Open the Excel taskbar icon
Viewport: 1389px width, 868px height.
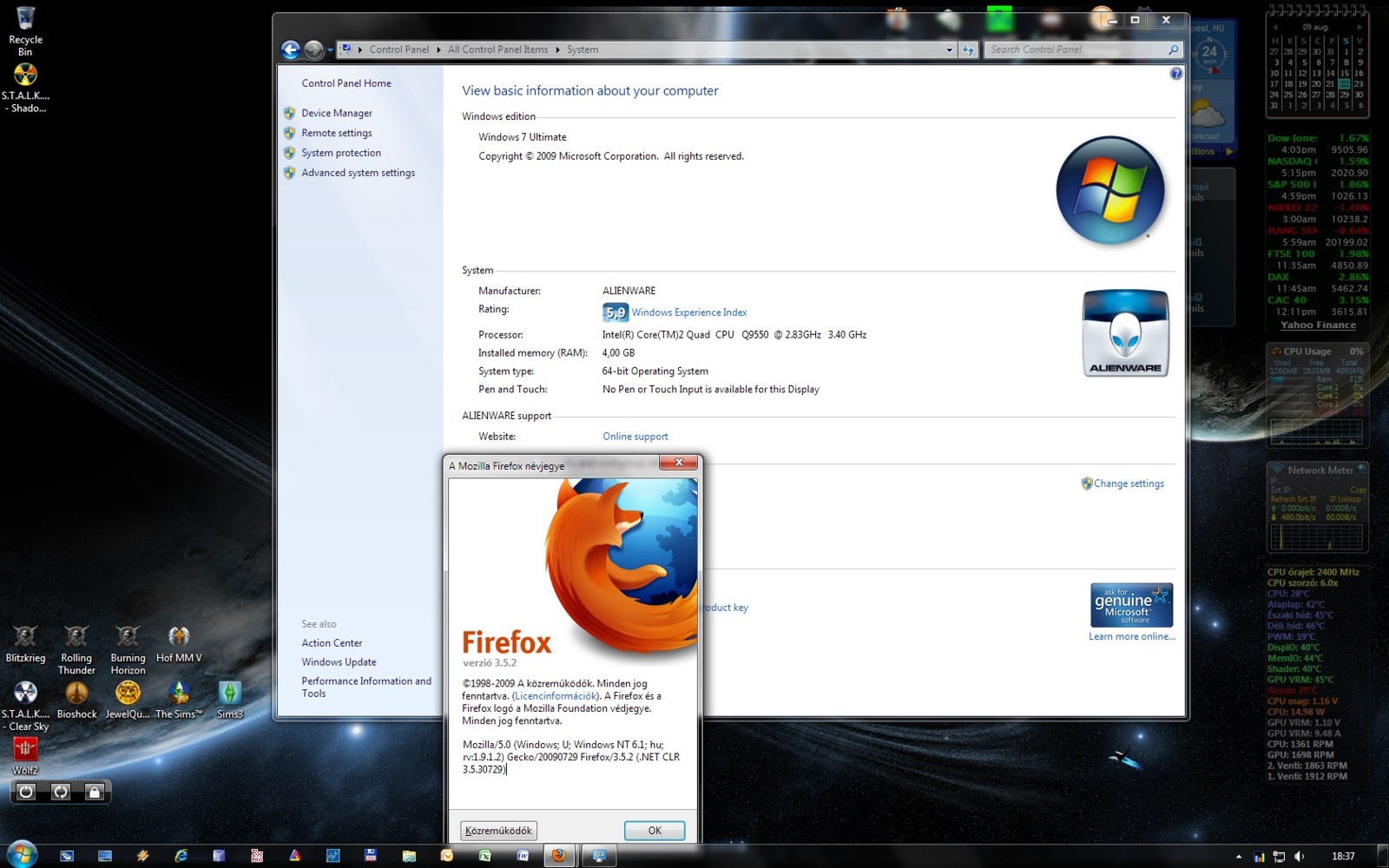click(484, 856)
